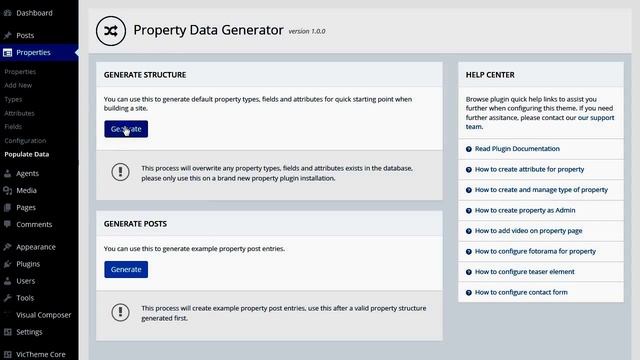Image resolution: width=640 pixels, height=360 pixels.
Task: Open the Attributes submenu item
Action: 19,113
